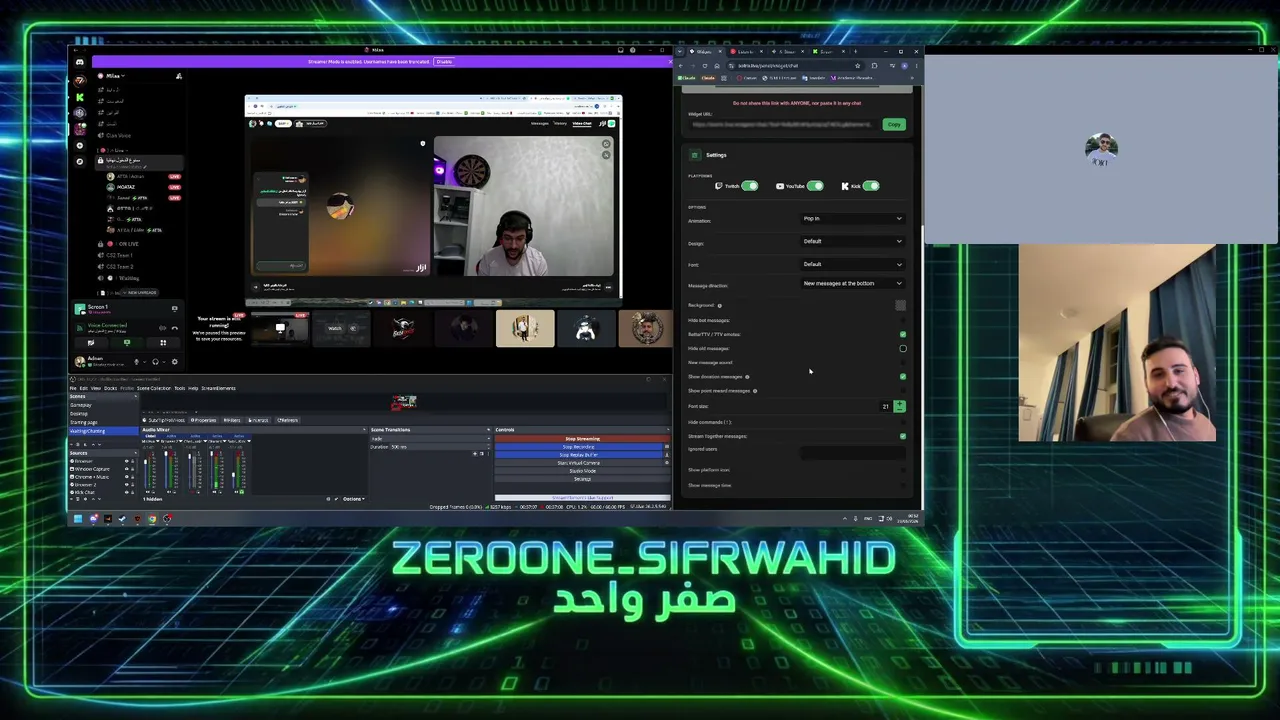Open activities grid button in voice panel
This screenshot has height=720, width=1280.
[163, 343]
